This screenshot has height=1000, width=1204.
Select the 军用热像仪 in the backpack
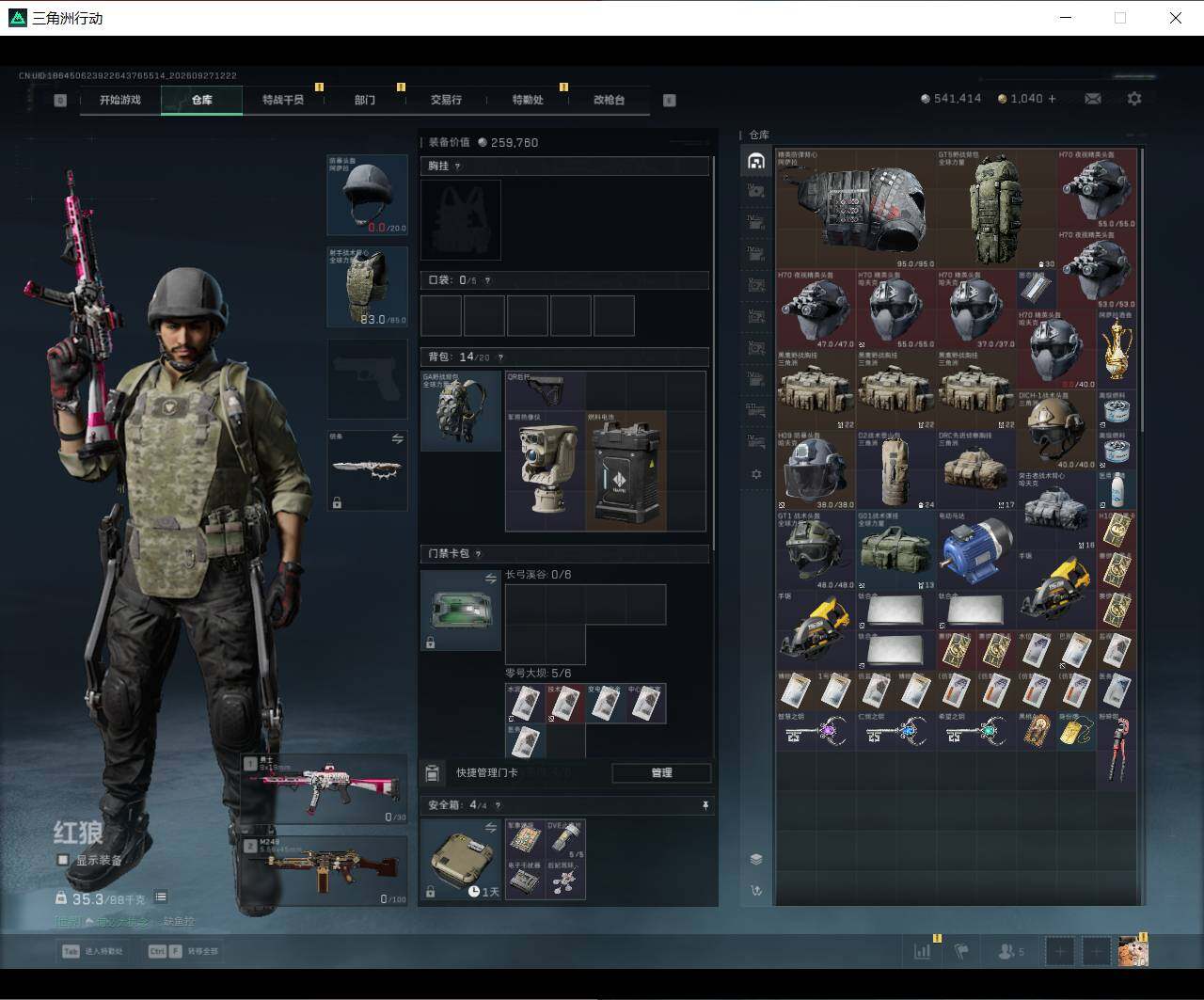coord(546,470)
